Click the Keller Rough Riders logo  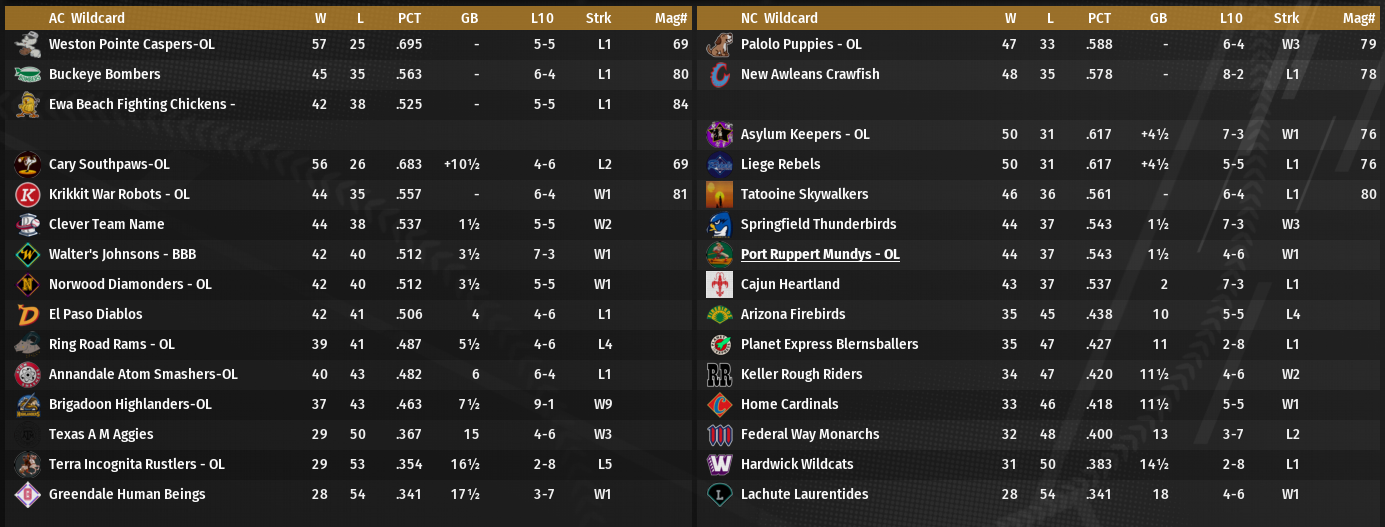point(719,374)
